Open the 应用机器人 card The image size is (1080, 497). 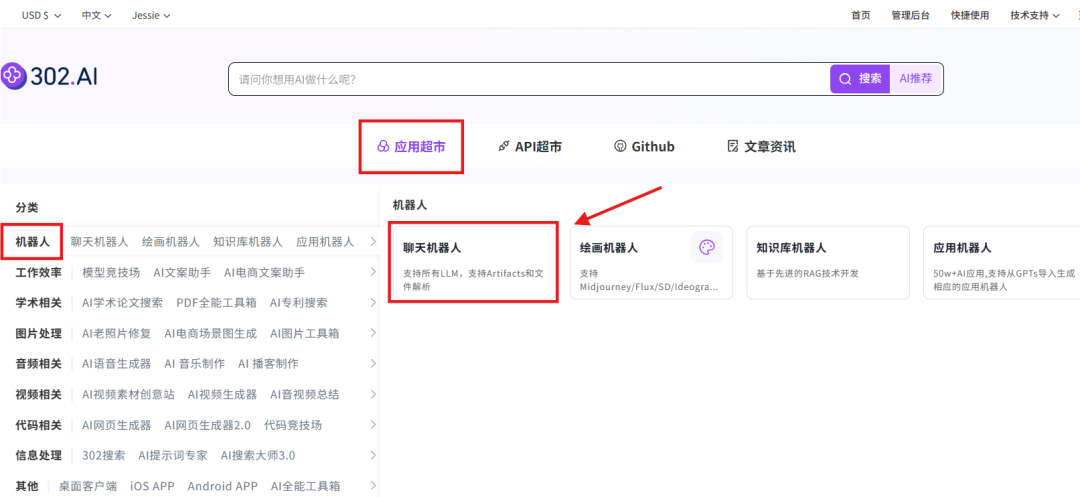click(x=1002, y=262)
